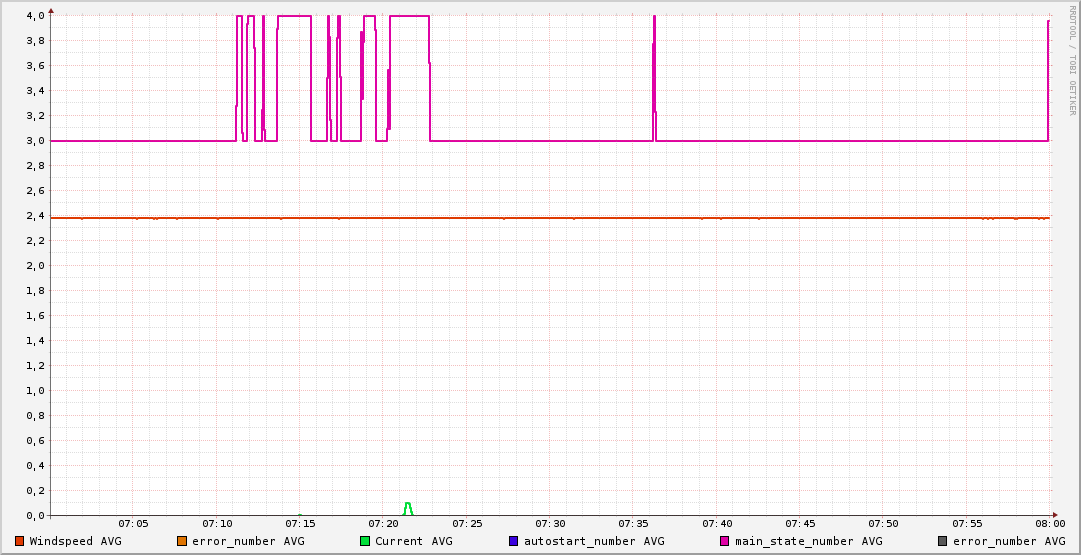The height and width of the screenshot is (555, 1081).
Task: Click the 07:05 time axis label
Action: 133,524
